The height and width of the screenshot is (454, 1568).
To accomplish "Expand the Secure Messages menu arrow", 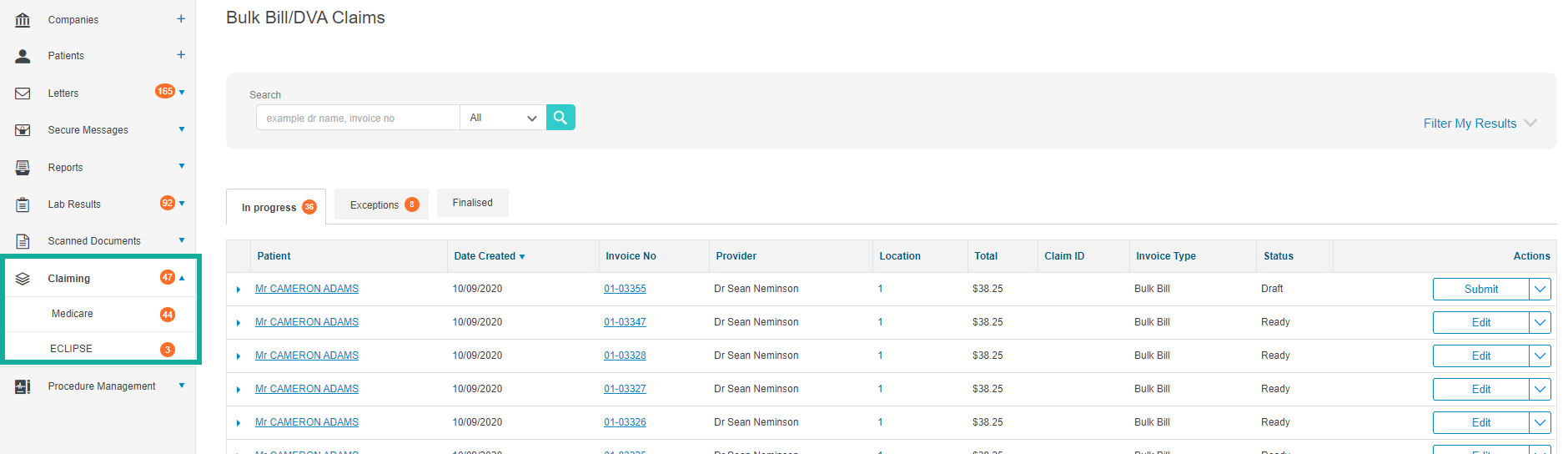I will [182, 129].
